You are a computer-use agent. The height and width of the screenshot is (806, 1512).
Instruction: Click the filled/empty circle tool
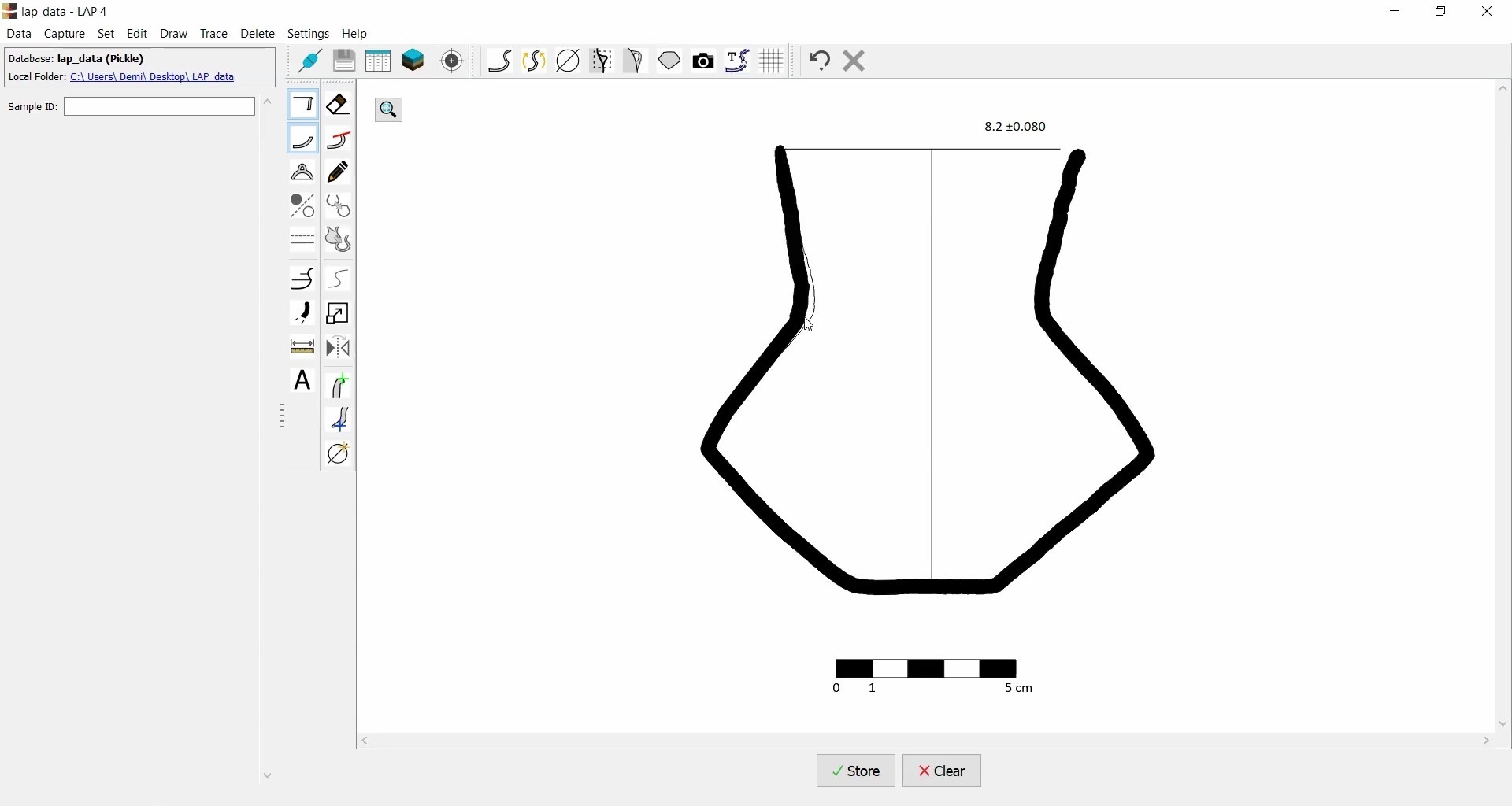coord(304,206)
